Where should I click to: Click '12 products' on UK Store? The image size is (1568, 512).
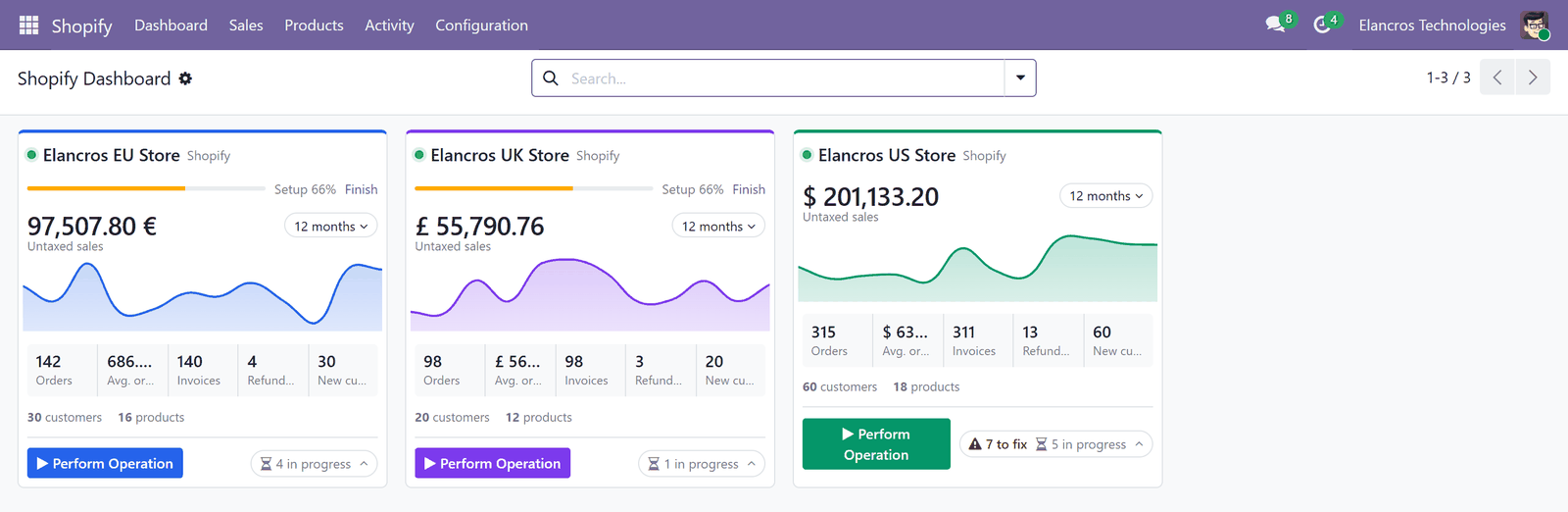(x=539, y=417)
